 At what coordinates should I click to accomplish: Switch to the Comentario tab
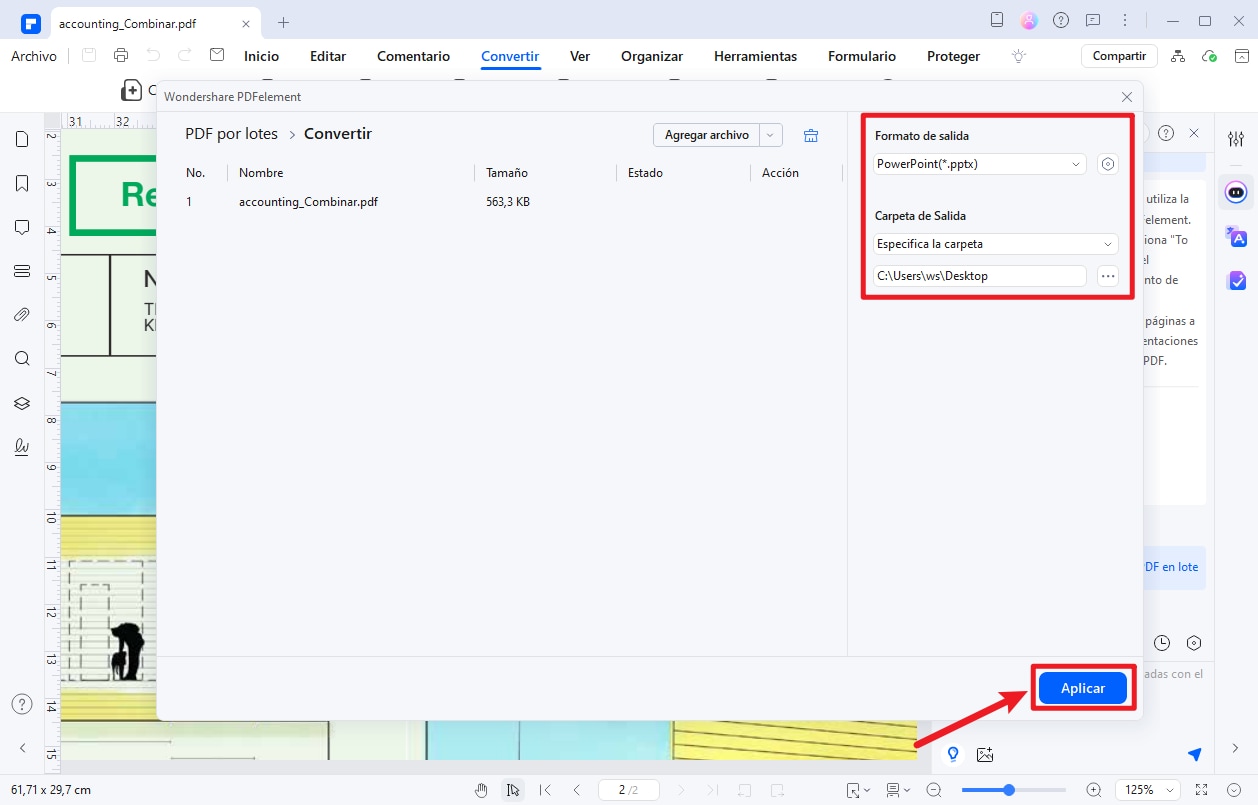[413, 56]
